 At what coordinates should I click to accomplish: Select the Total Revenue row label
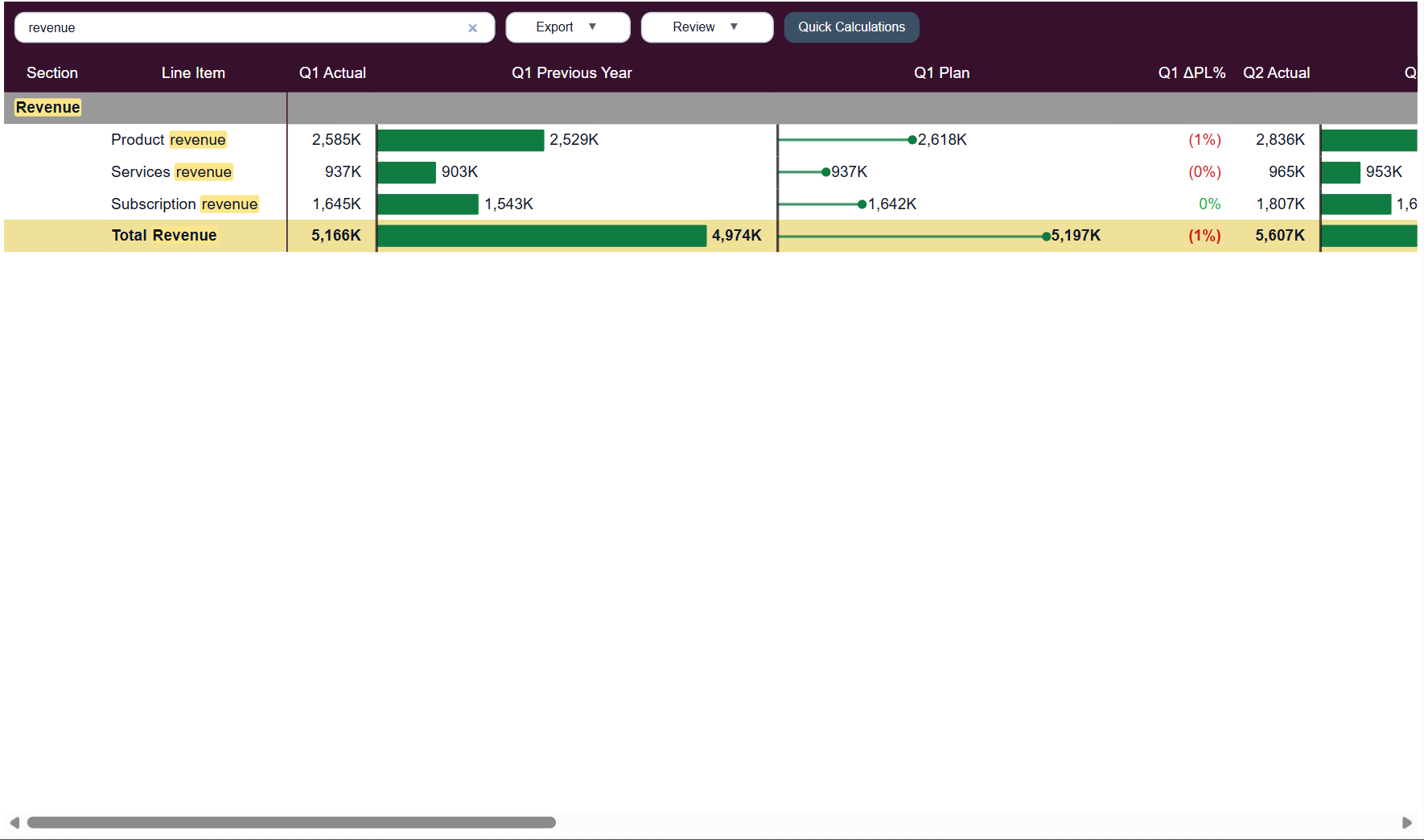click(164, 236)
